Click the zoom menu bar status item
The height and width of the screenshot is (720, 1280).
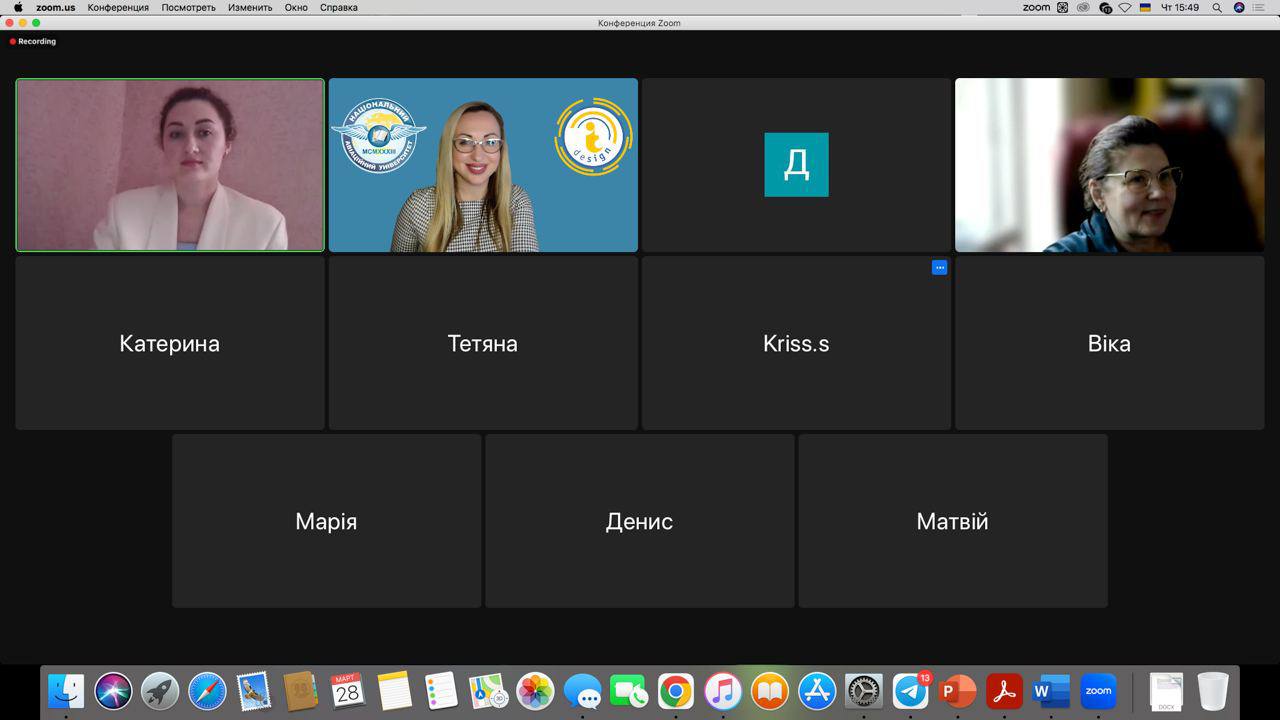click(1036, 8)
